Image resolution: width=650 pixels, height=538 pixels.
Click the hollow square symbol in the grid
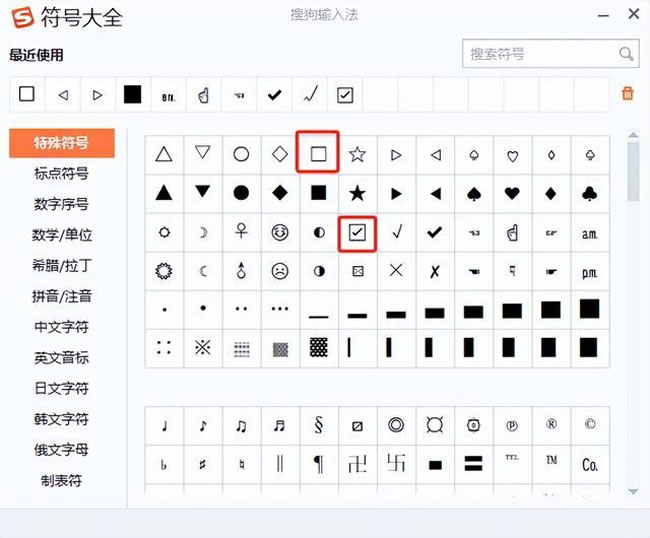pyautogui.click(x=318, y=154)
